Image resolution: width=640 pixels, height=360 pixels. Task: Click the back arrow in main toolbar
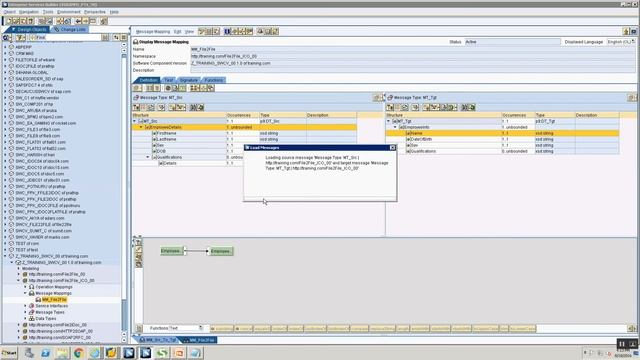(78, 21)
